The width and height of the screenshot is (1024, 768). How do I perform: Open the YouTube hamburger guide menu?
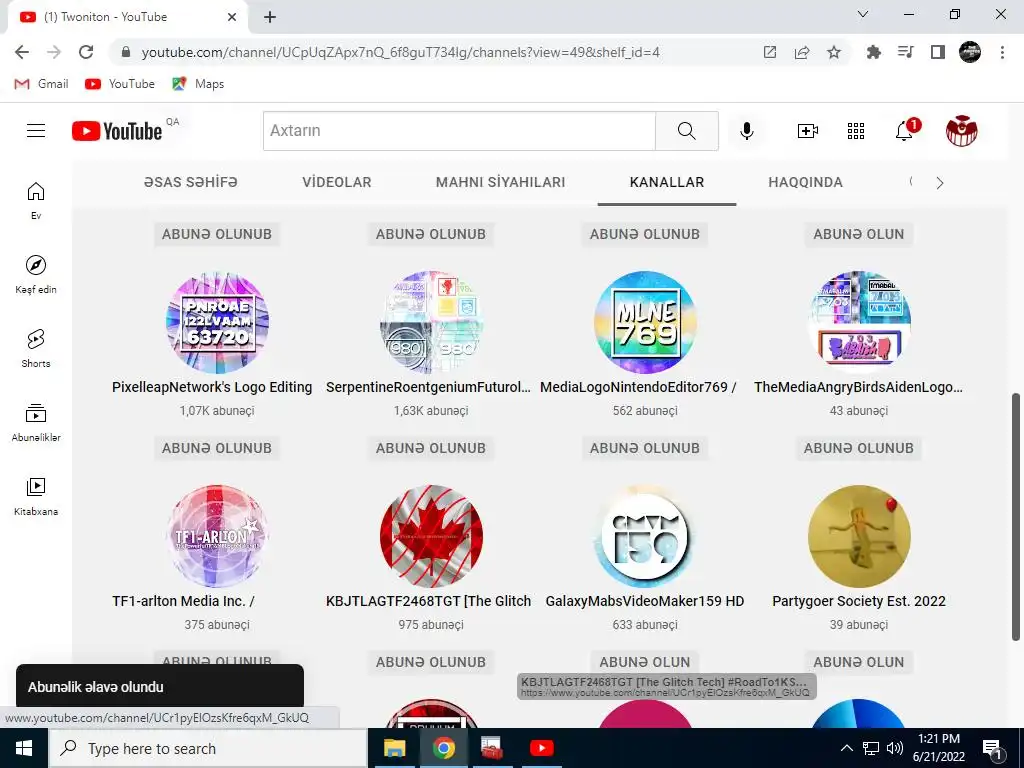[x=36, y=131]
